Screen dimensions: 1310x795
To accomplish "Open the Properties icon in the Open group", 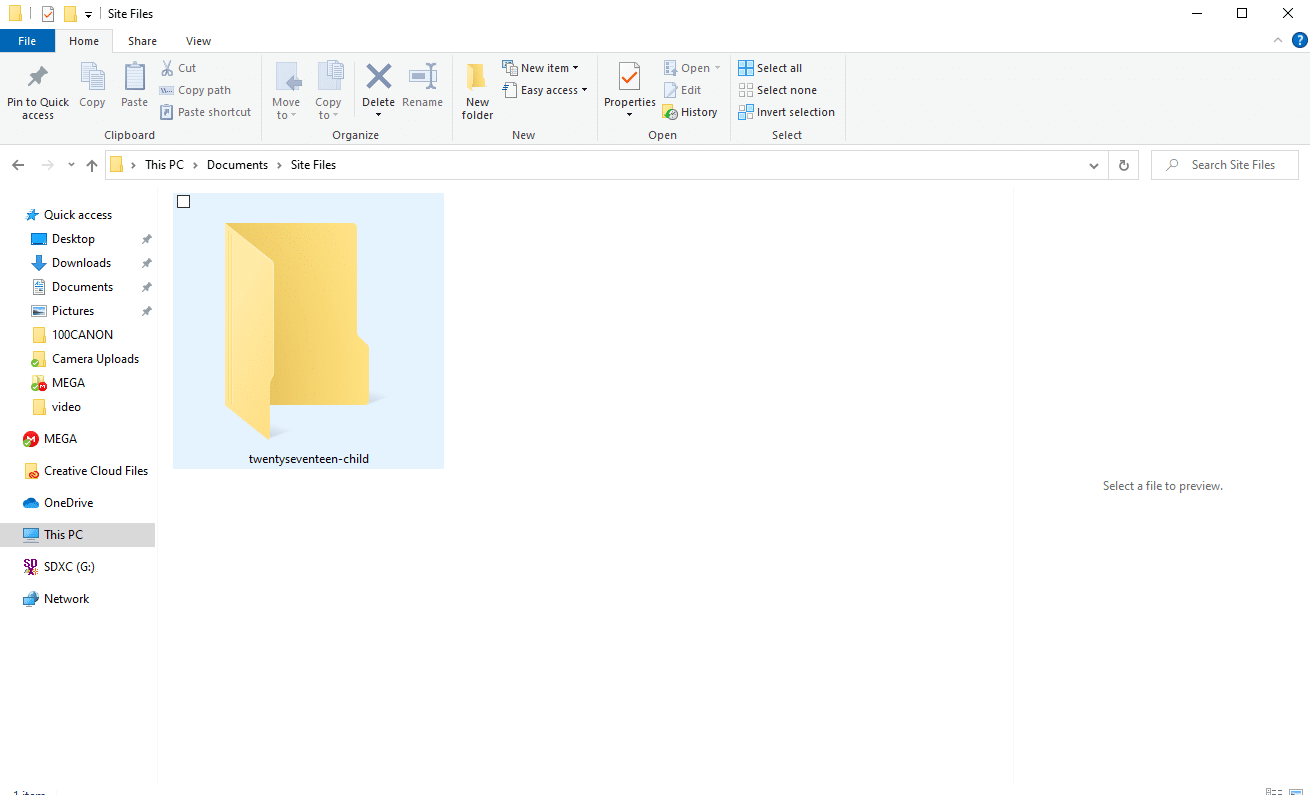I will pos(629,89).
